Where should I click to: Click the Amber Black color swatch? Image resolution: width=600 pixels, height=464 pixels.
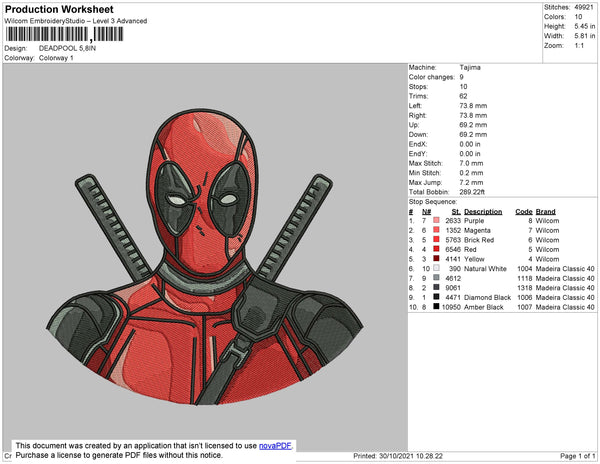pos(436,307)
